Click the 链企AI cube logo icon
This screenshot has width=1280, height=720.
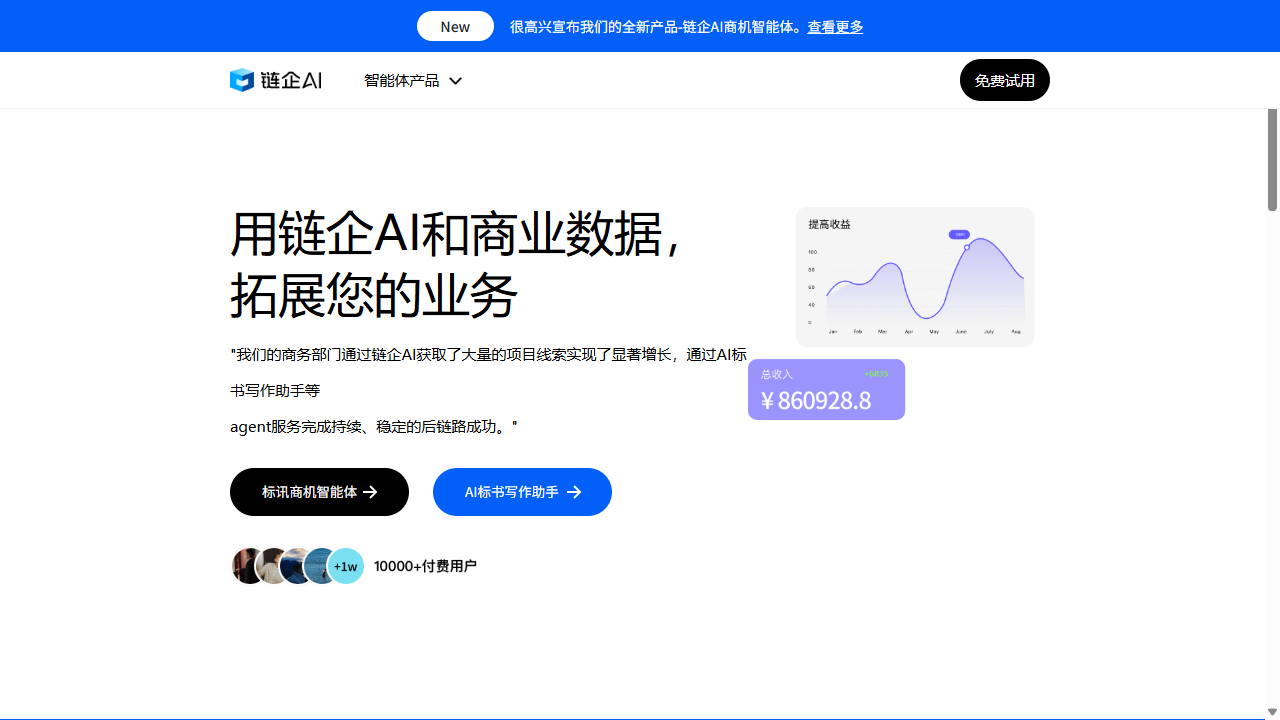coord(242,80)
